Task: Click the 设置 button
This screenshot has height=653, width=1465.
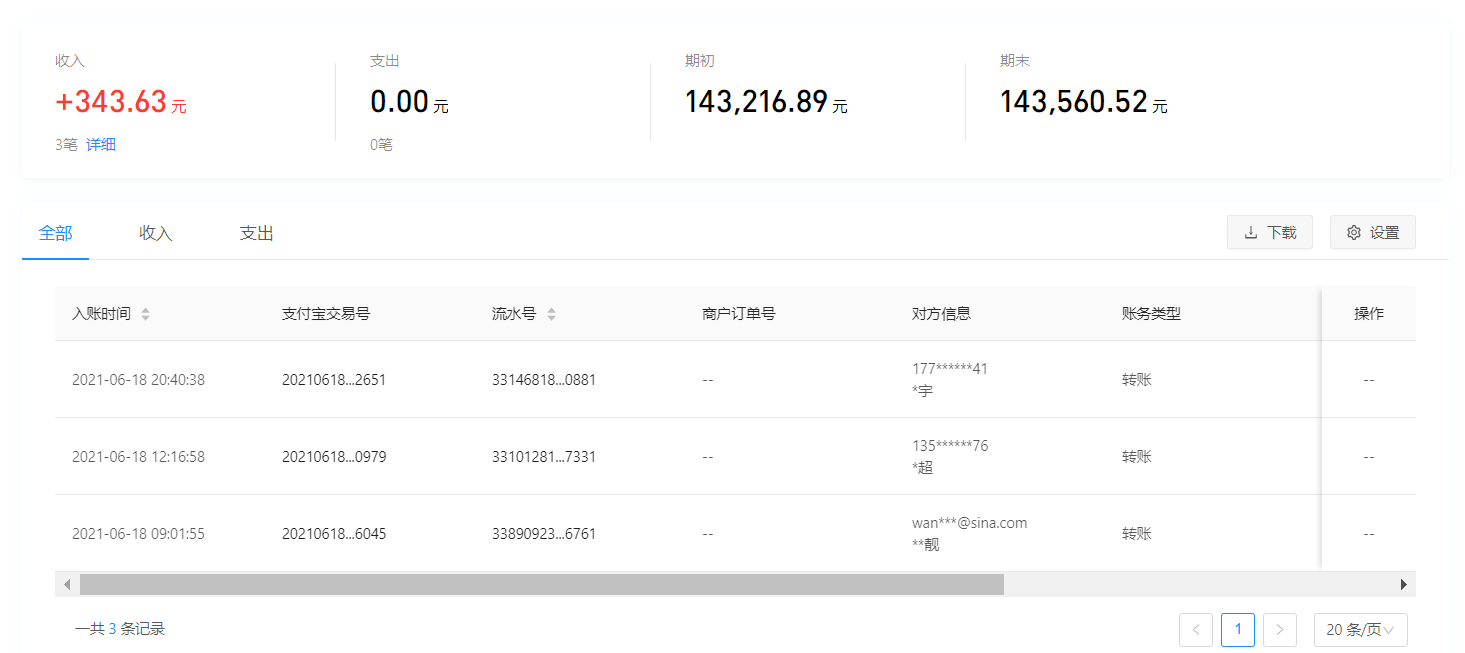Action: [1372, 231]
